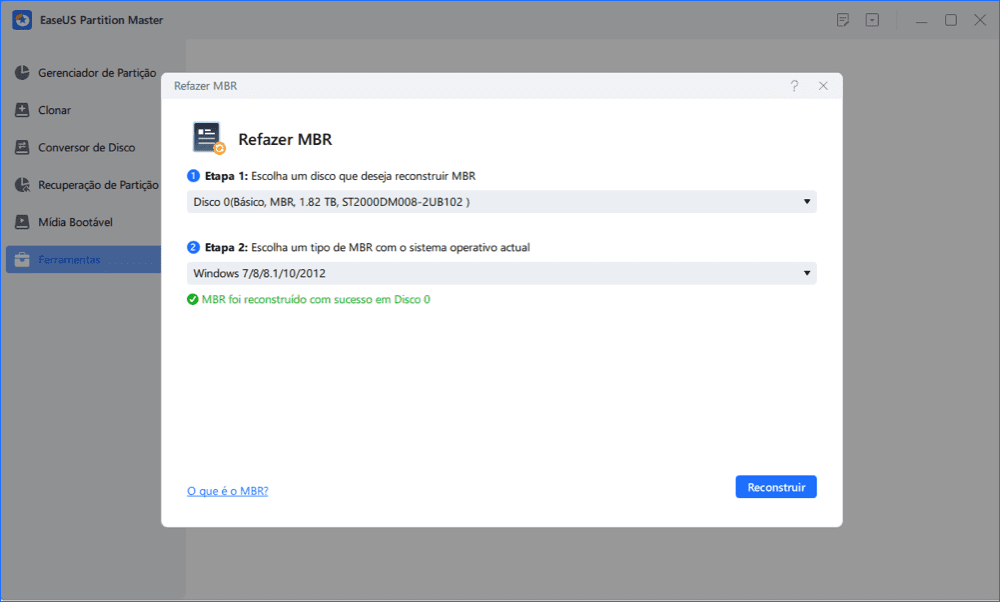Click the Conversor de Disco icon
The width and height of the screenshot is (1000, 602).
click(22, 147)
